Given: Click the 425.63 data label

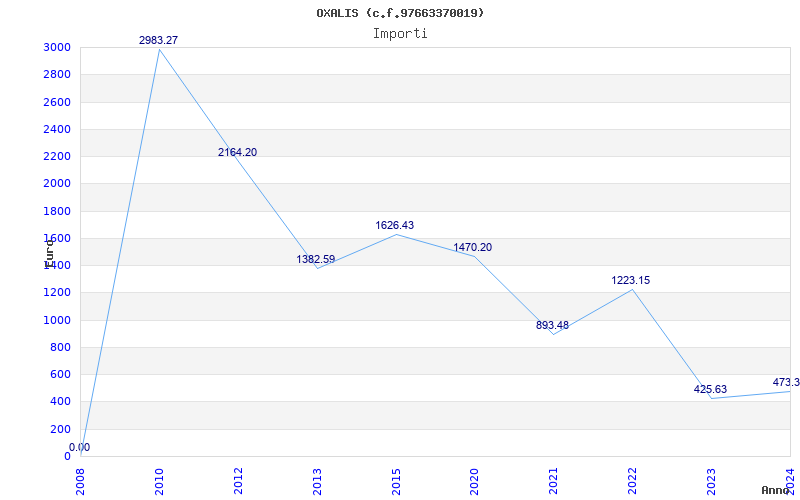Looking at the screenshot, I should (710, 389).
